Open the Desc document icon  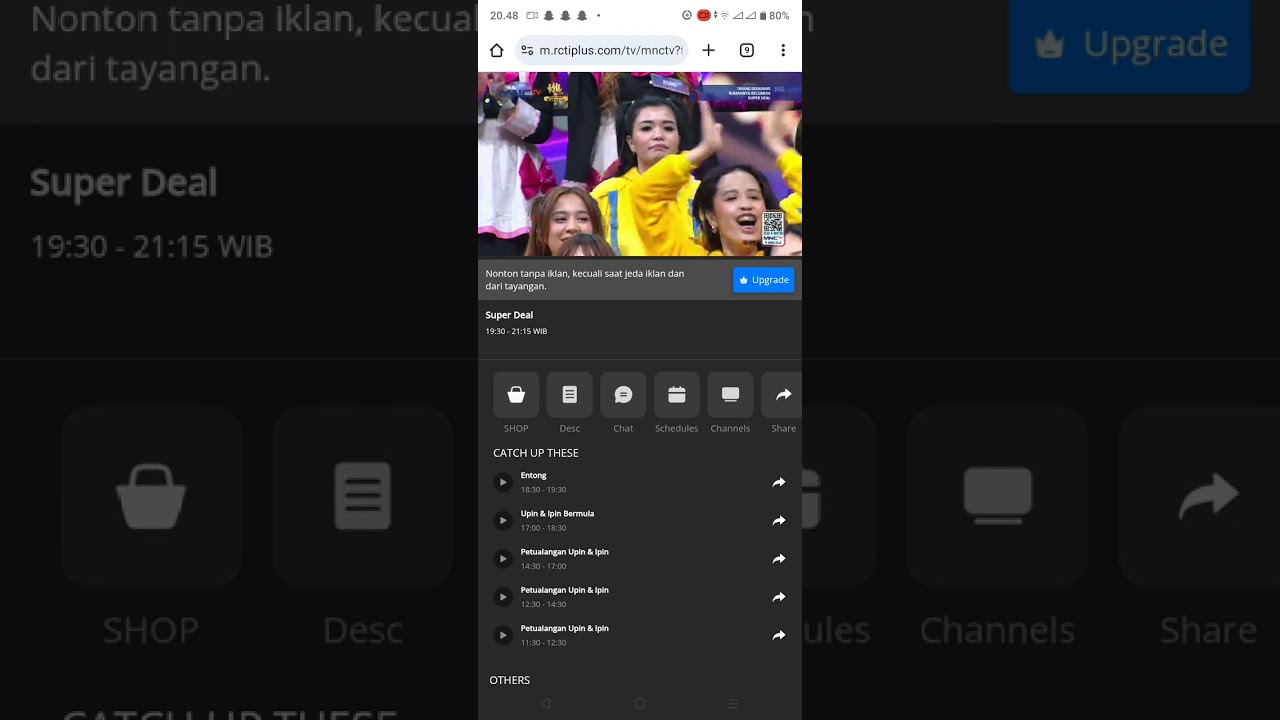point(570,395)
